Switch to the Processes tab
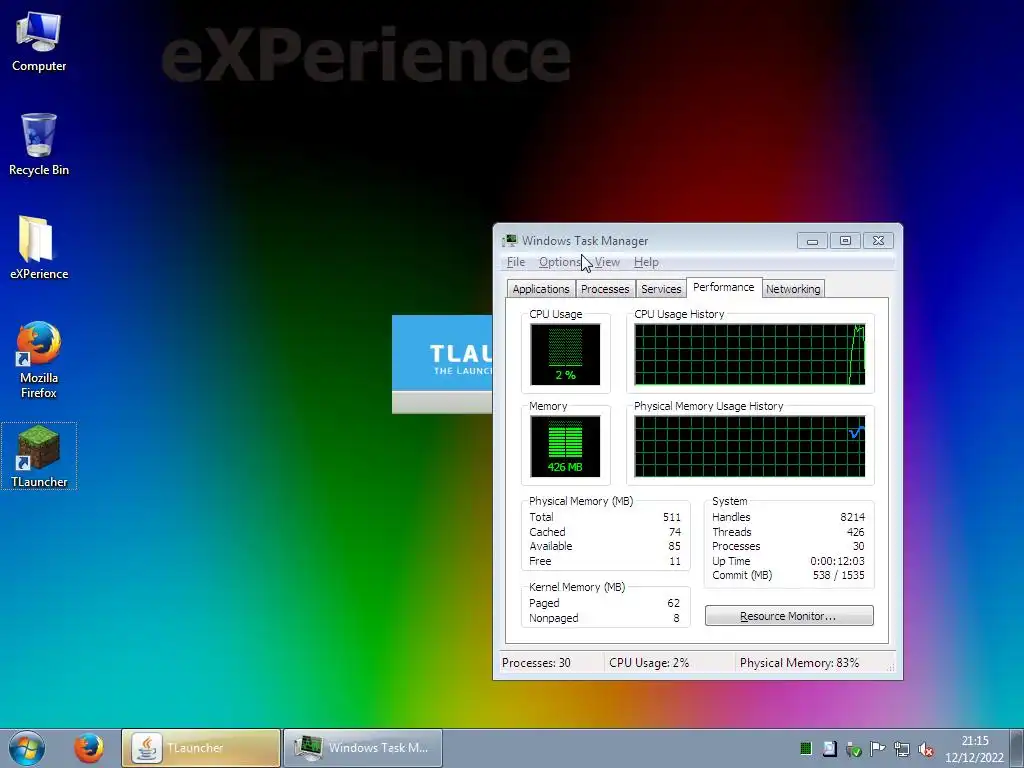This screenshot has height=768, width=1024. tap(605, 289)
